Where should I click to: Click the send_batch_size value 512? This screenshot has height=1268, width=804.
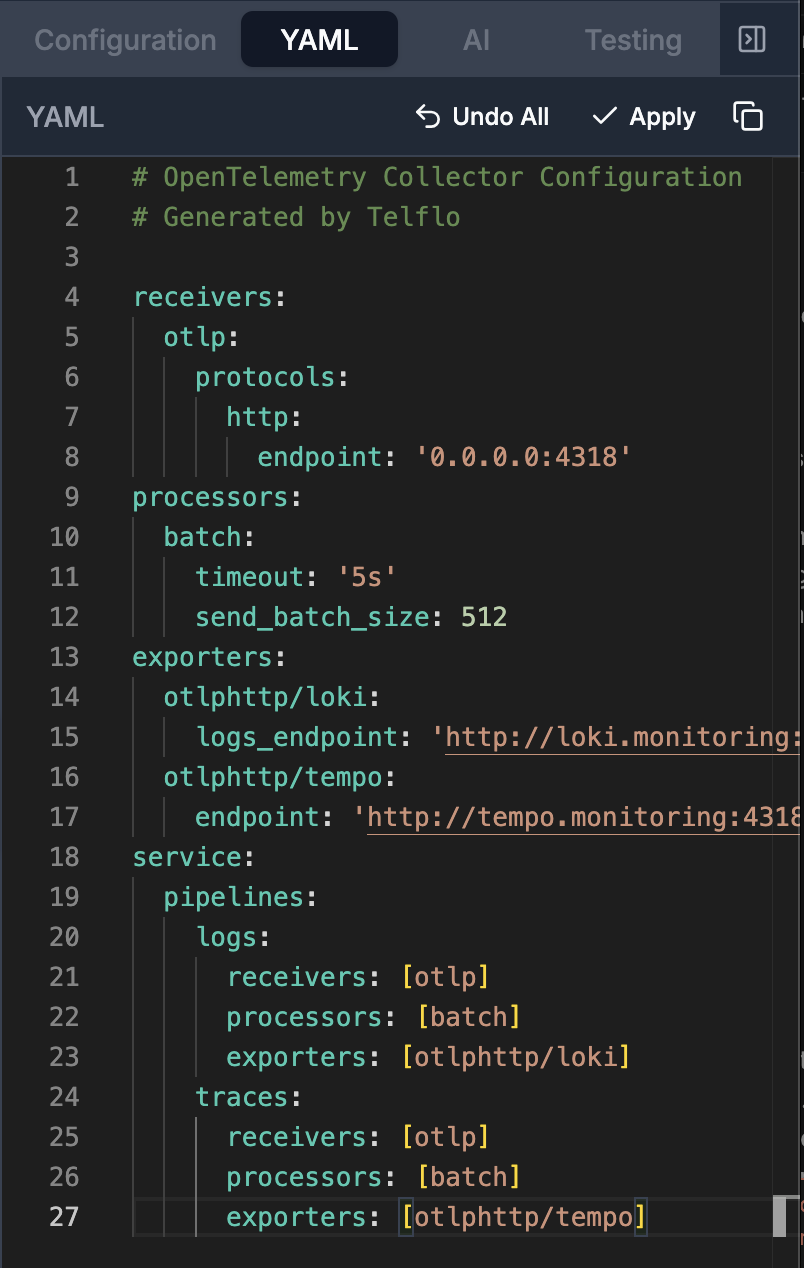click(x=484, y=617)
